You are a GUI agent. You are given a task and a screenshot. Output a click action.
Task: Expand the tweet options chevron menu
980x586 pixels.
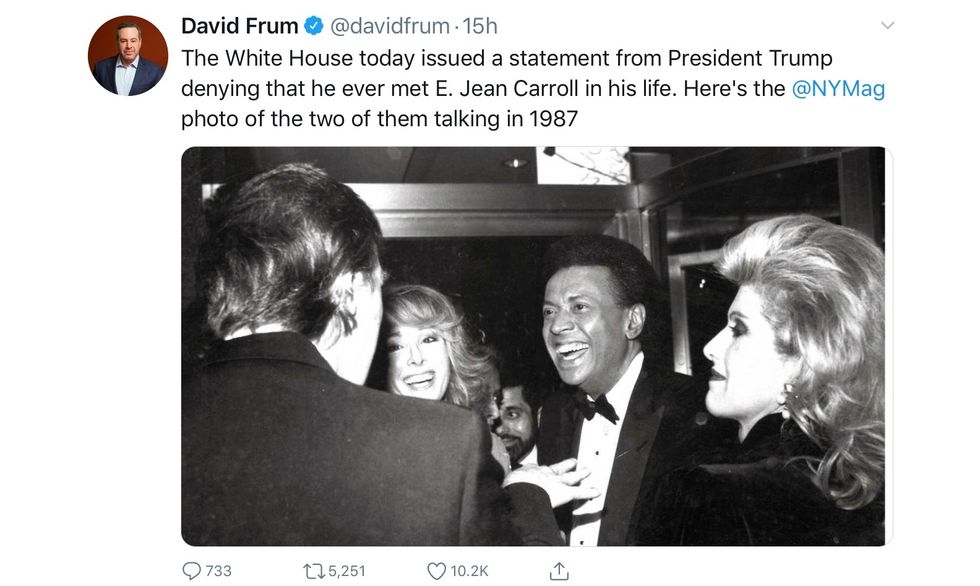(886, 25)
